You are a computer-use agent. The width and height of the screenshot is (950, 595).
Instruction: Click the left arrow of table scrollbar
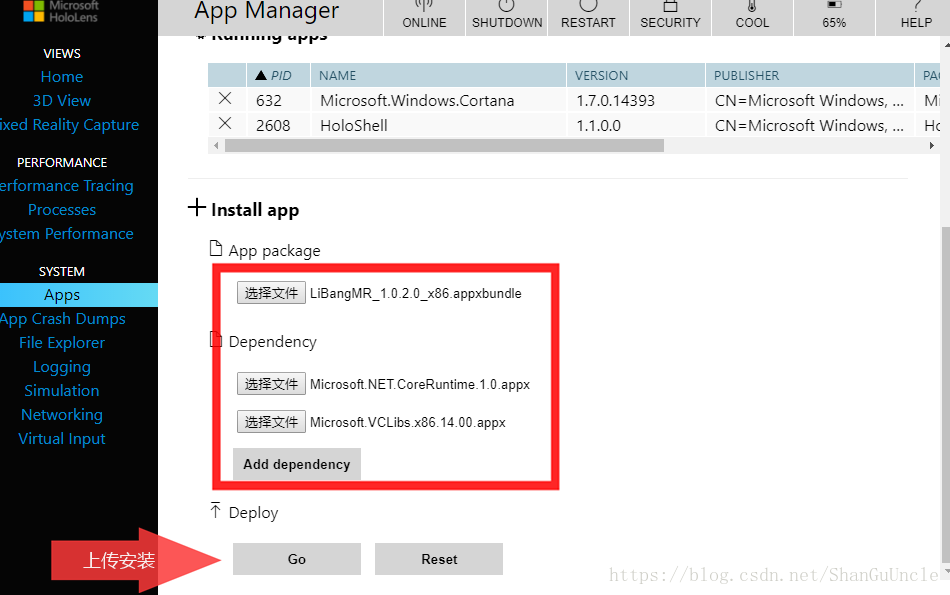[216, 145]
